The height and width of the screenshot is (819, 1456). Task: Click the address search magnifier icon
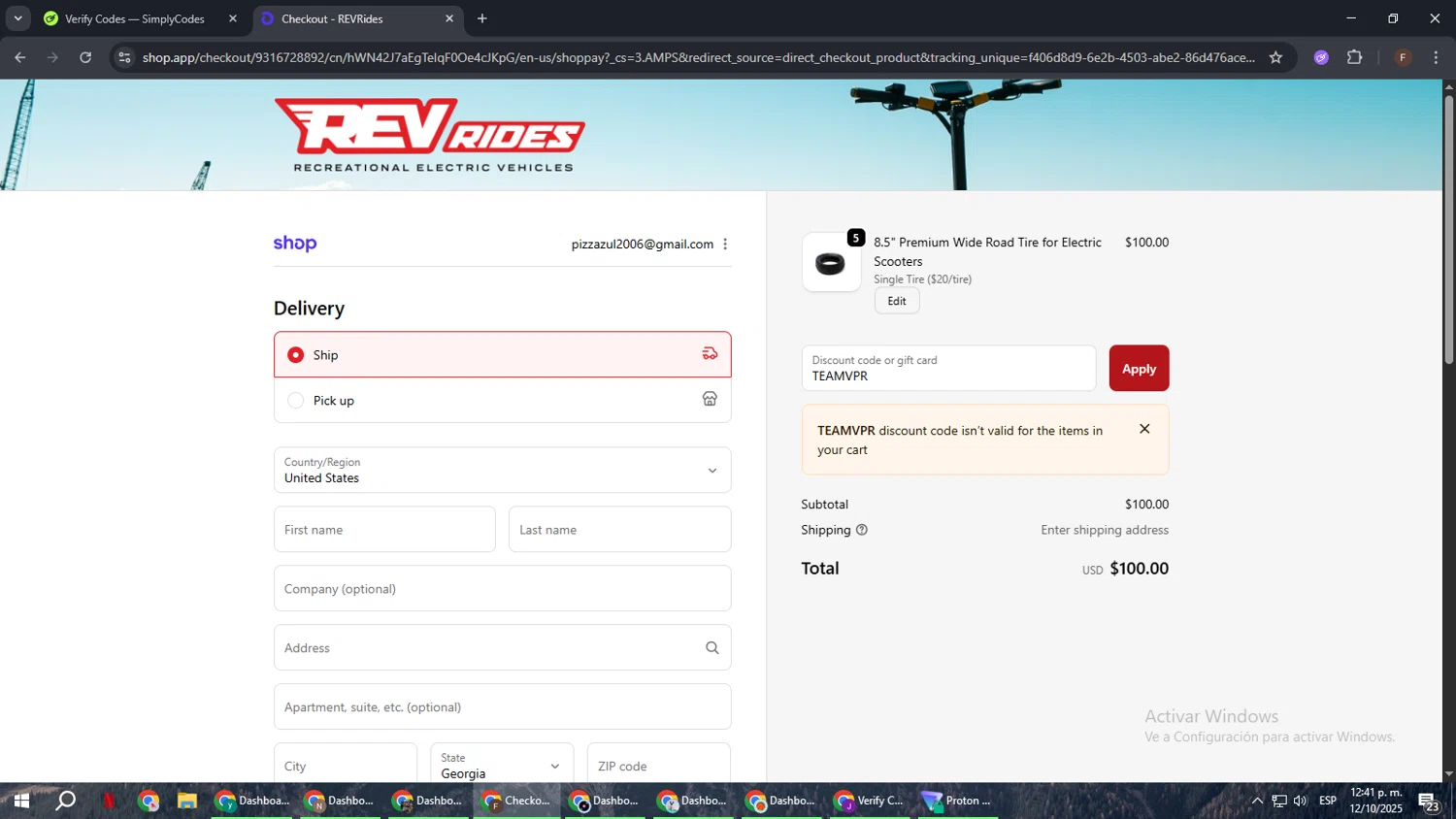click(711, 647)
